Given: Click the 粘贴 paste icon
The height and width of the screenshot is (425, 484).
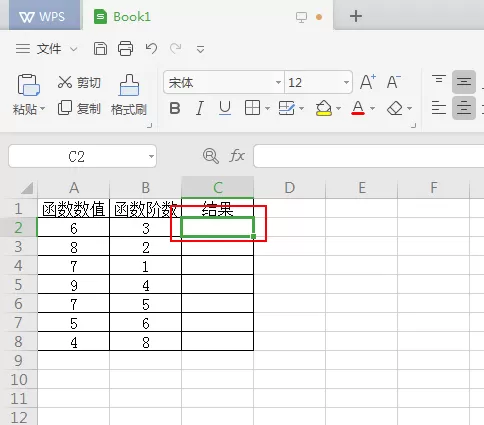Looking at the screenshot, I should (28, 85).
